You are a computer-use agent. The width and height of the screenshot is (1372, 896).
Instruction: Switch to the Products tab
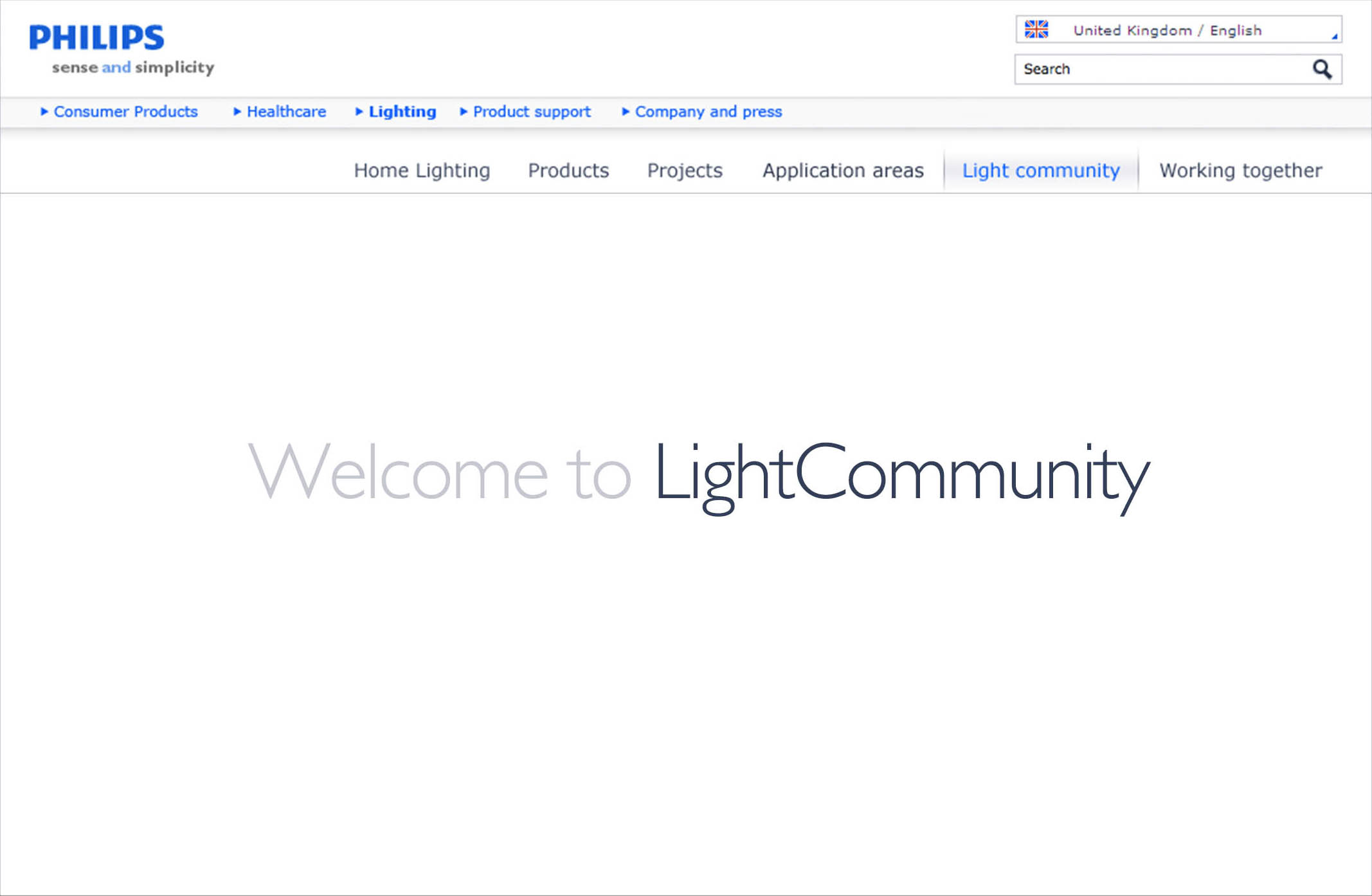point(568,170)
